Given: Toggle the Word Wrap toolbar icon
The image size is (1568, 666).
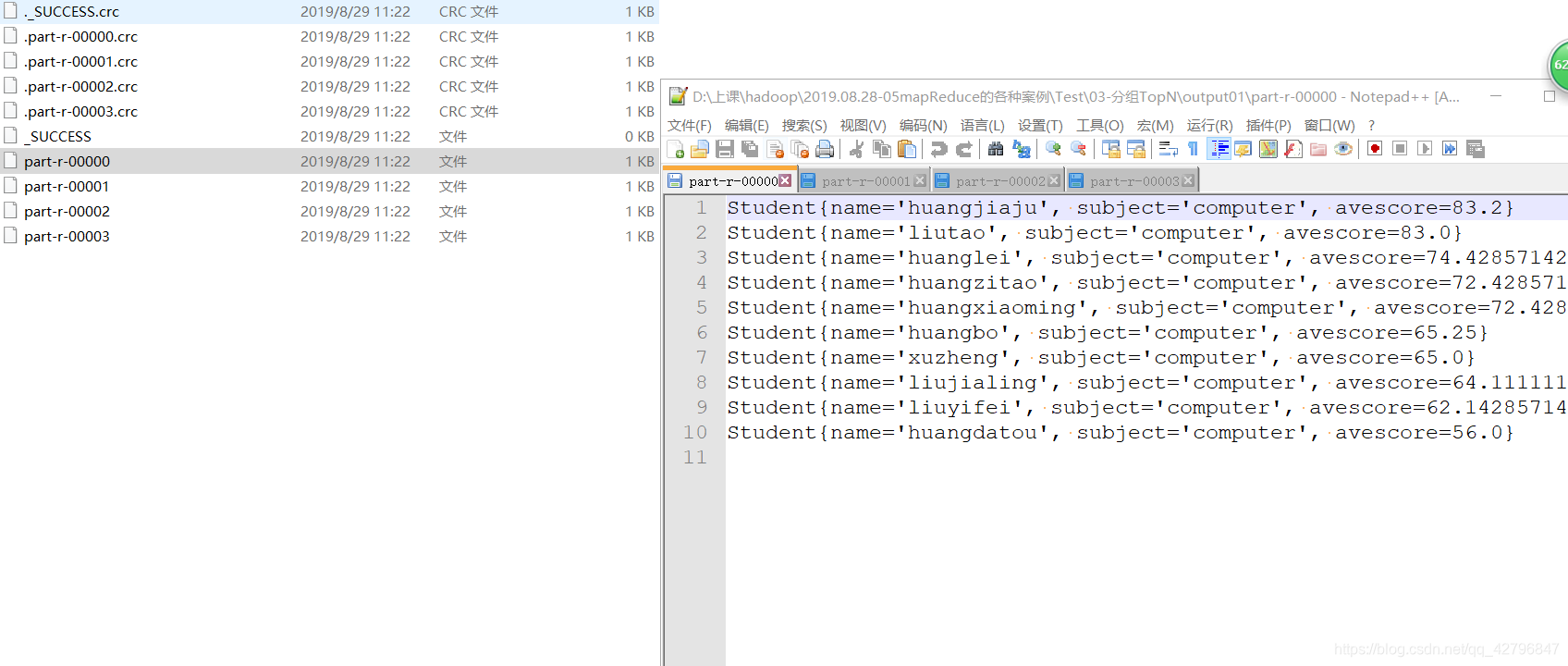Looking at the screenshot, I should 1169,149.
